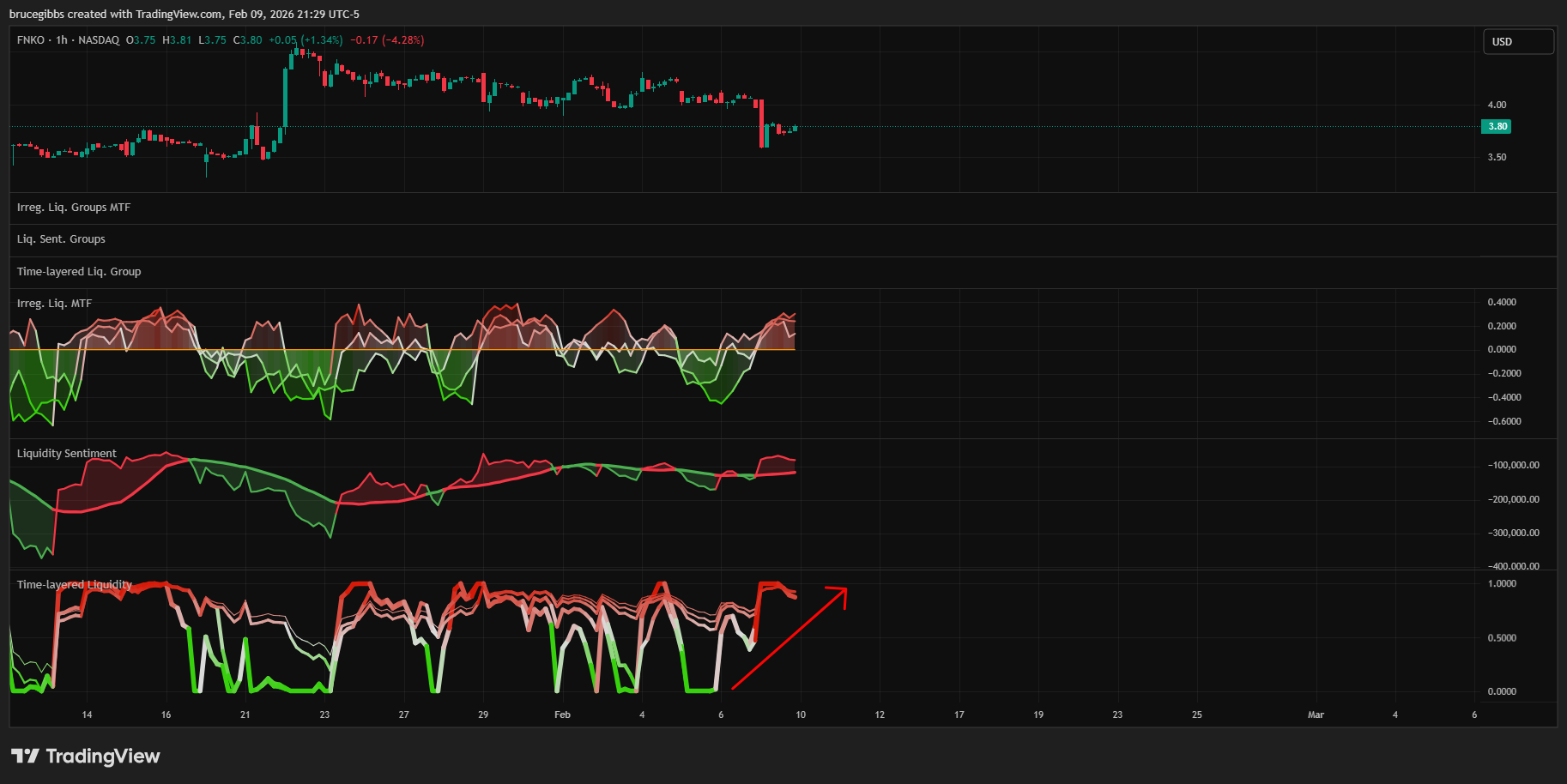This screenshot has width=1567, height=784.
Task: Click the Mar label on time axis
Action: click(1316, 715)
